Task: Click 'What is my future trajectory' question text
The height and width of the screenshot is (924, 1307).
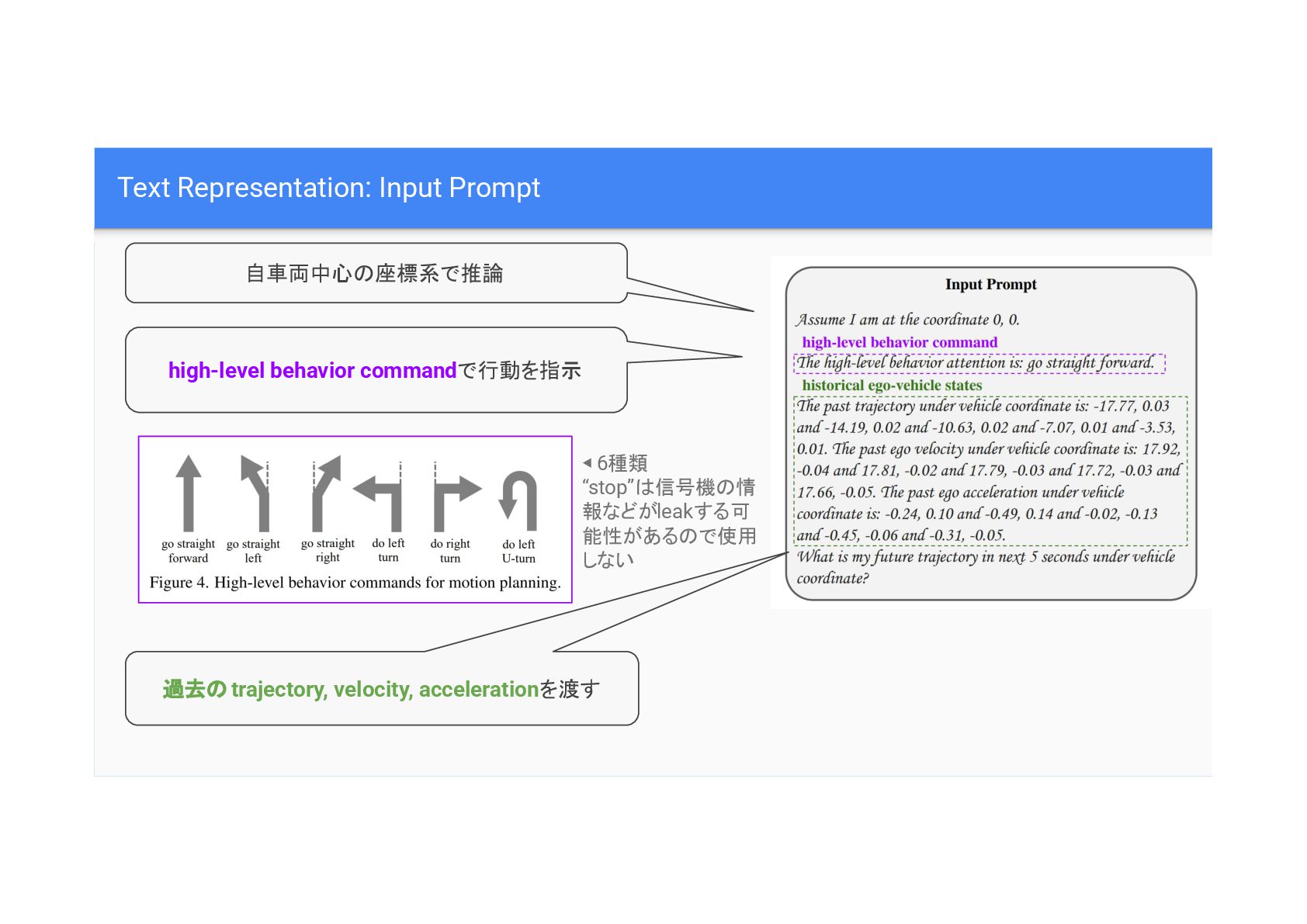Action: tap(986, 567)
